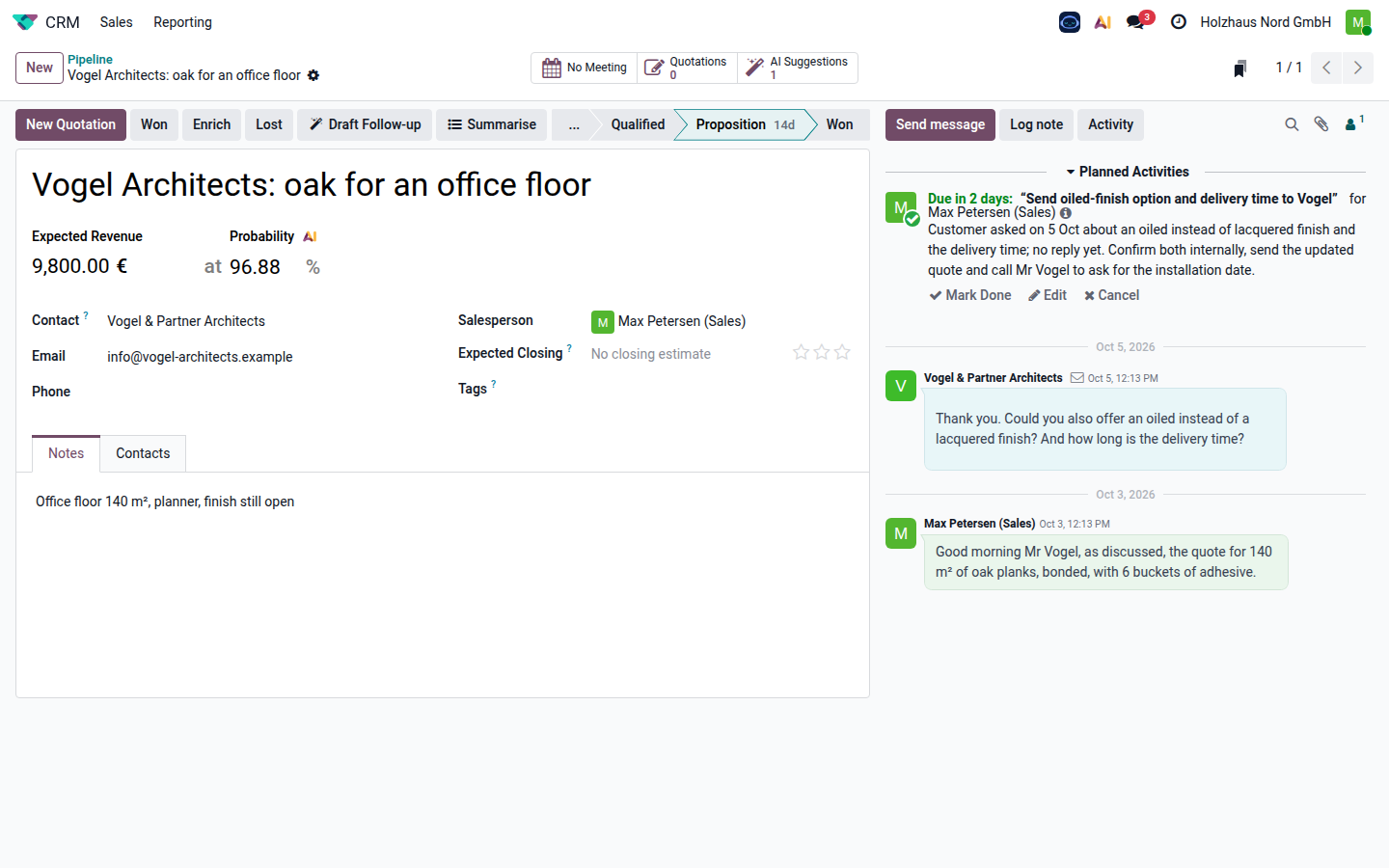The width and height of the screenshot is (1389, 868).
Task: Click Send message in chatter
Action: (940, 124)
